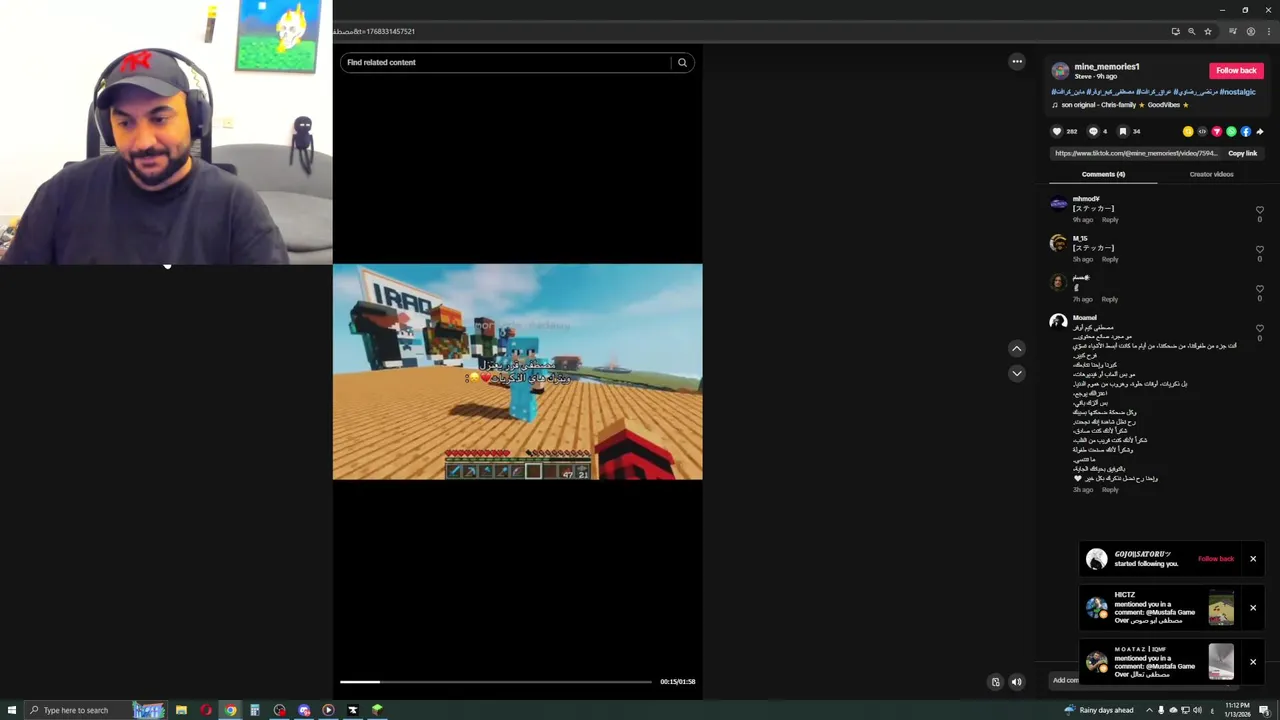1280x720 pixels.
Task: Click the playing Minecraft video to pause
Action: click(x=517, y=372)
